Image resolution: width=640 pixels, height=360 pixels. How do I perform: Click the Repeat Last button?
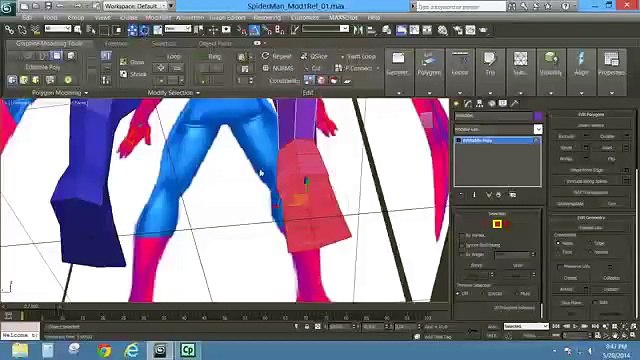click(x=591, y=228)
